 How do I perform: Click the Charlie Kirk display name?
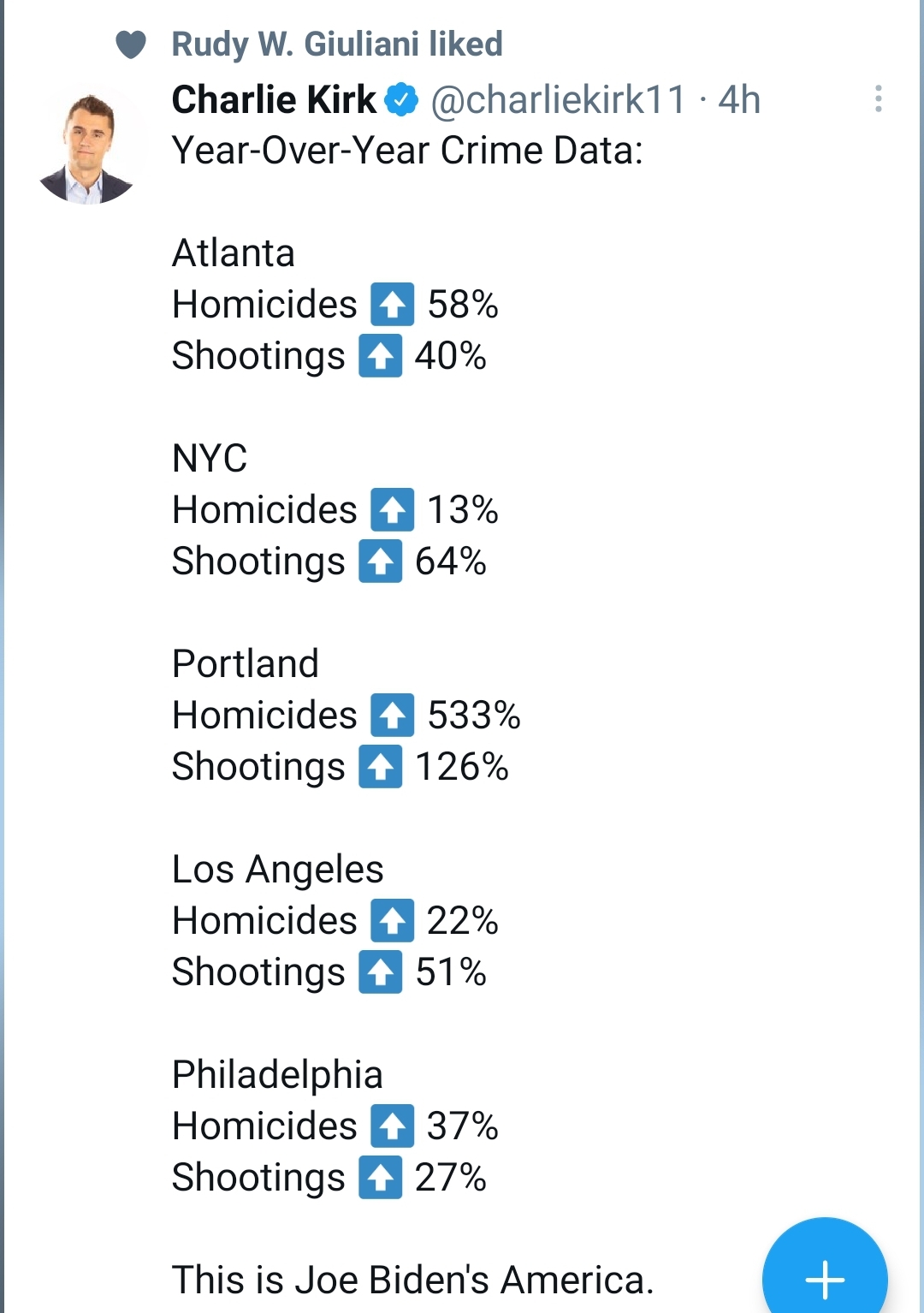(x=274, y=100)
